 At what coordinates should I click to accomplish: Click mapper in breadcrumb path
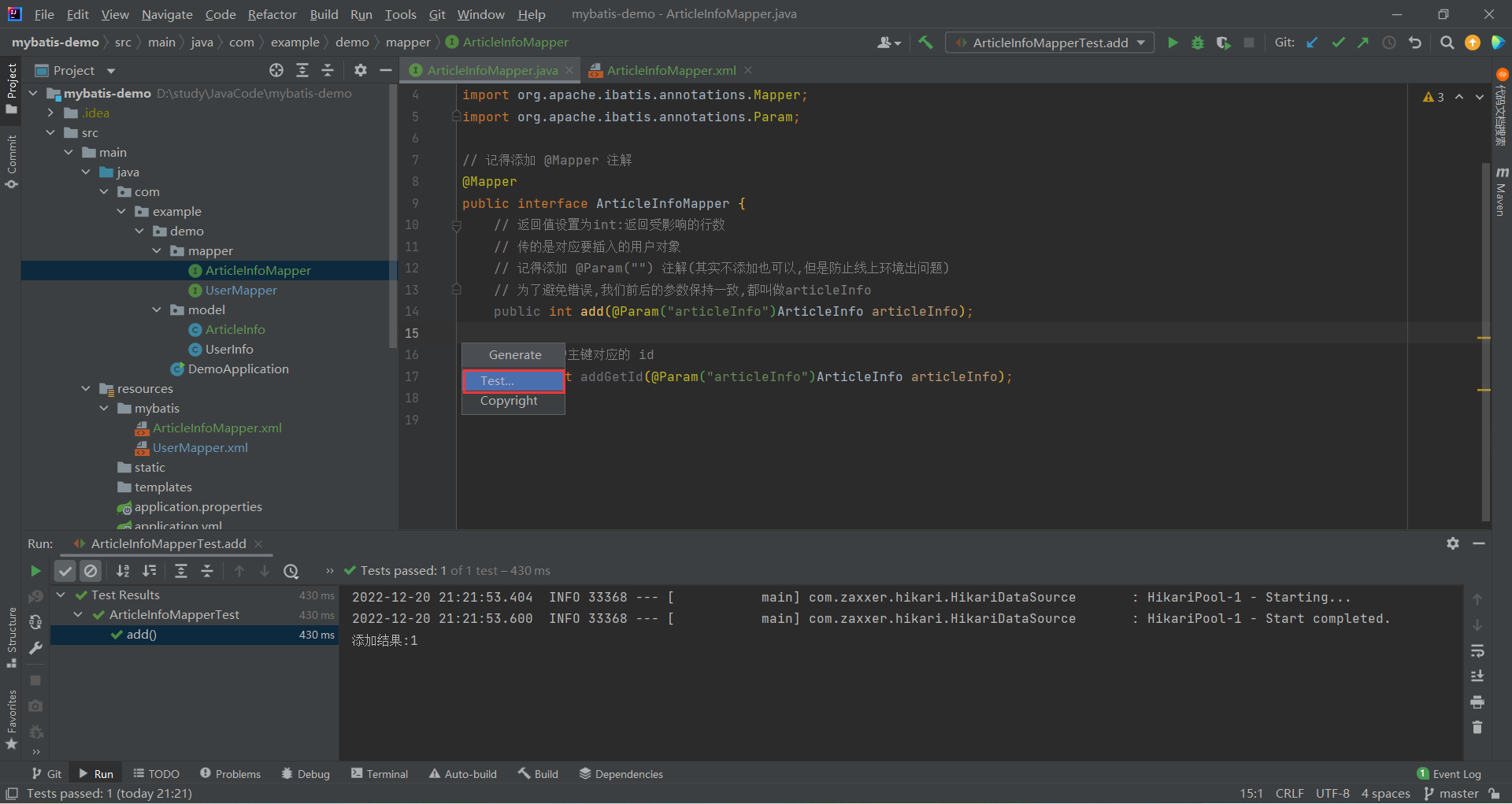[408, 43]
